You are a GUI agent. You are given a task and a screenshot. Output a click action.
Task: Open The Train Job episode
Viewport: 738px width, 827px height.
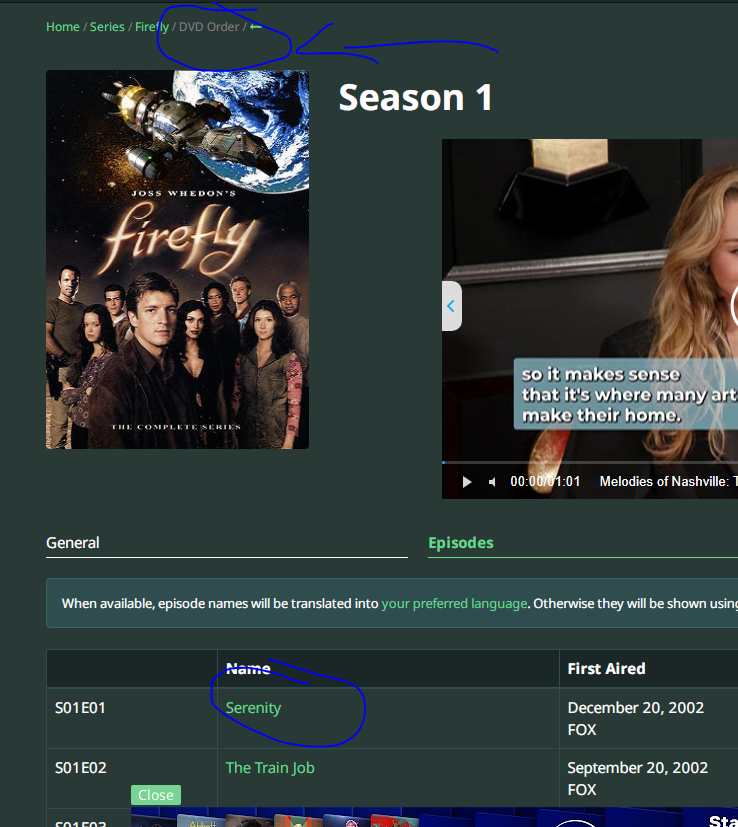pos(270,768)
